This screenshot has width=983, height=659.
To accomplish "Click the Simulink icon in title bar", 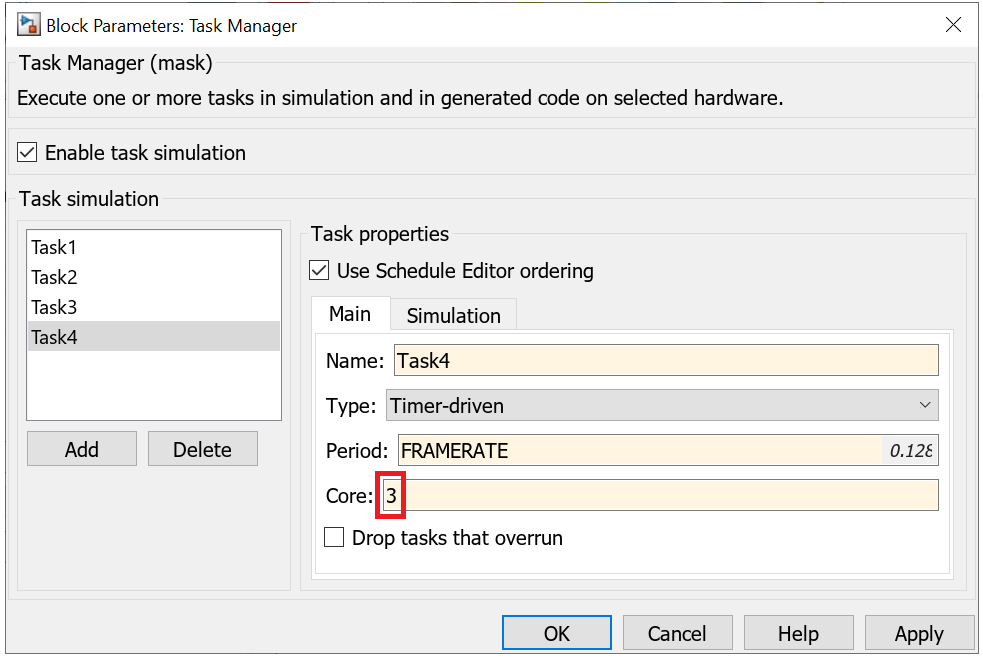I will coord(28,25).
